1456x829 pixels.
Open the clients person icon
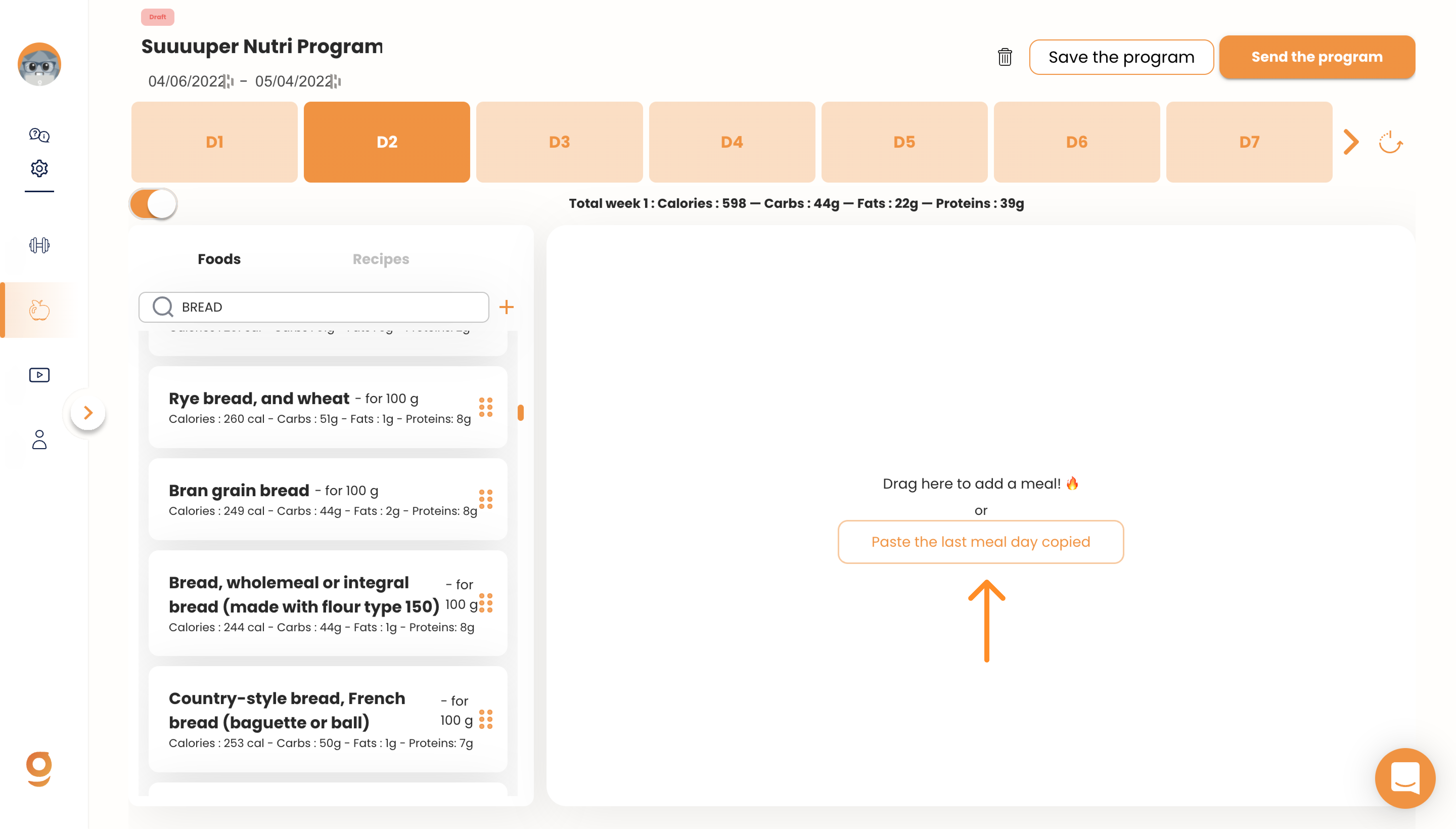[x=39, y=440]
